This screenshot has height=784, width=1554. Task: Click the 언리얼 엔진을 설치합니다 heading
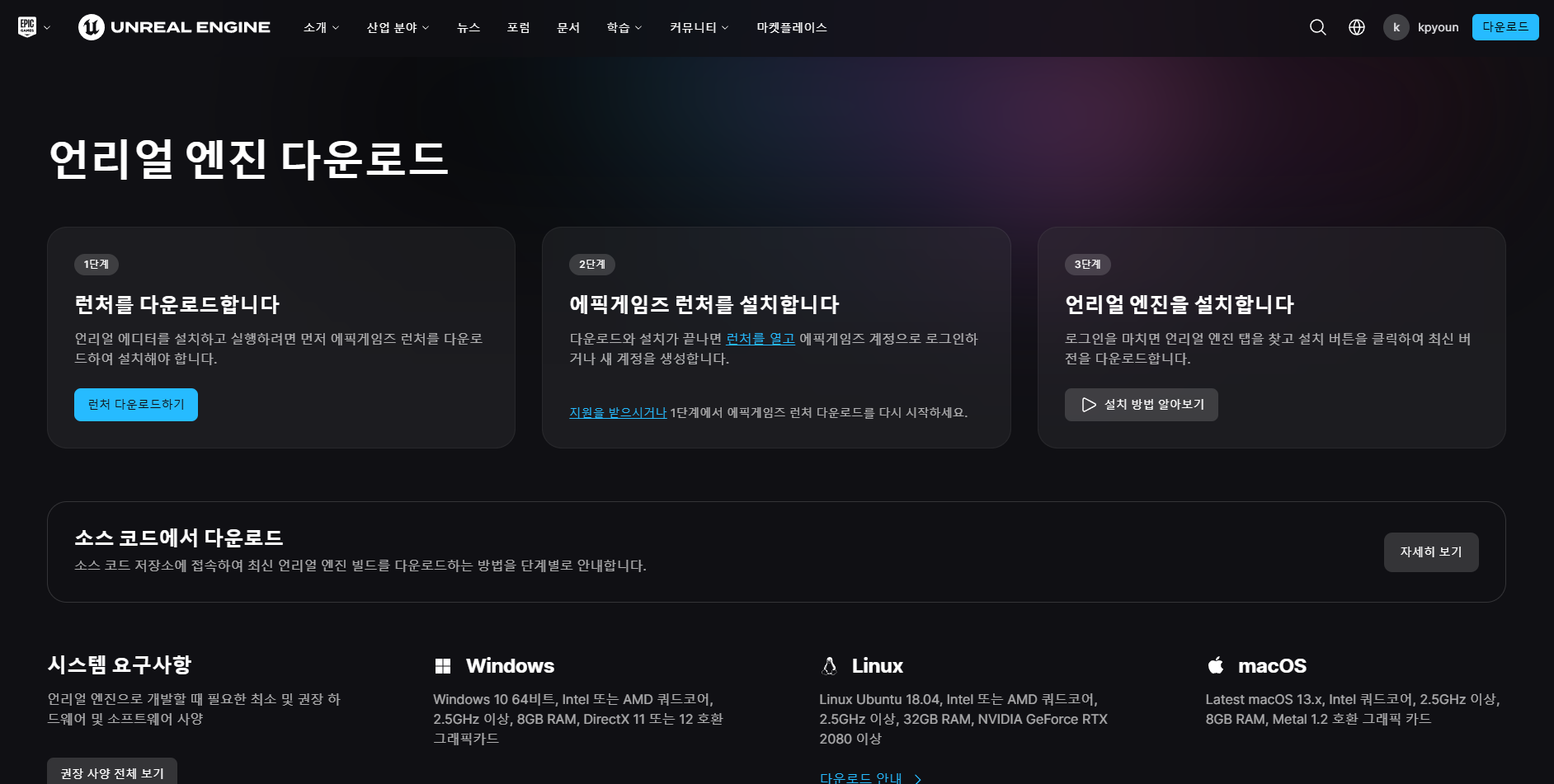[x=1180, y=304]
